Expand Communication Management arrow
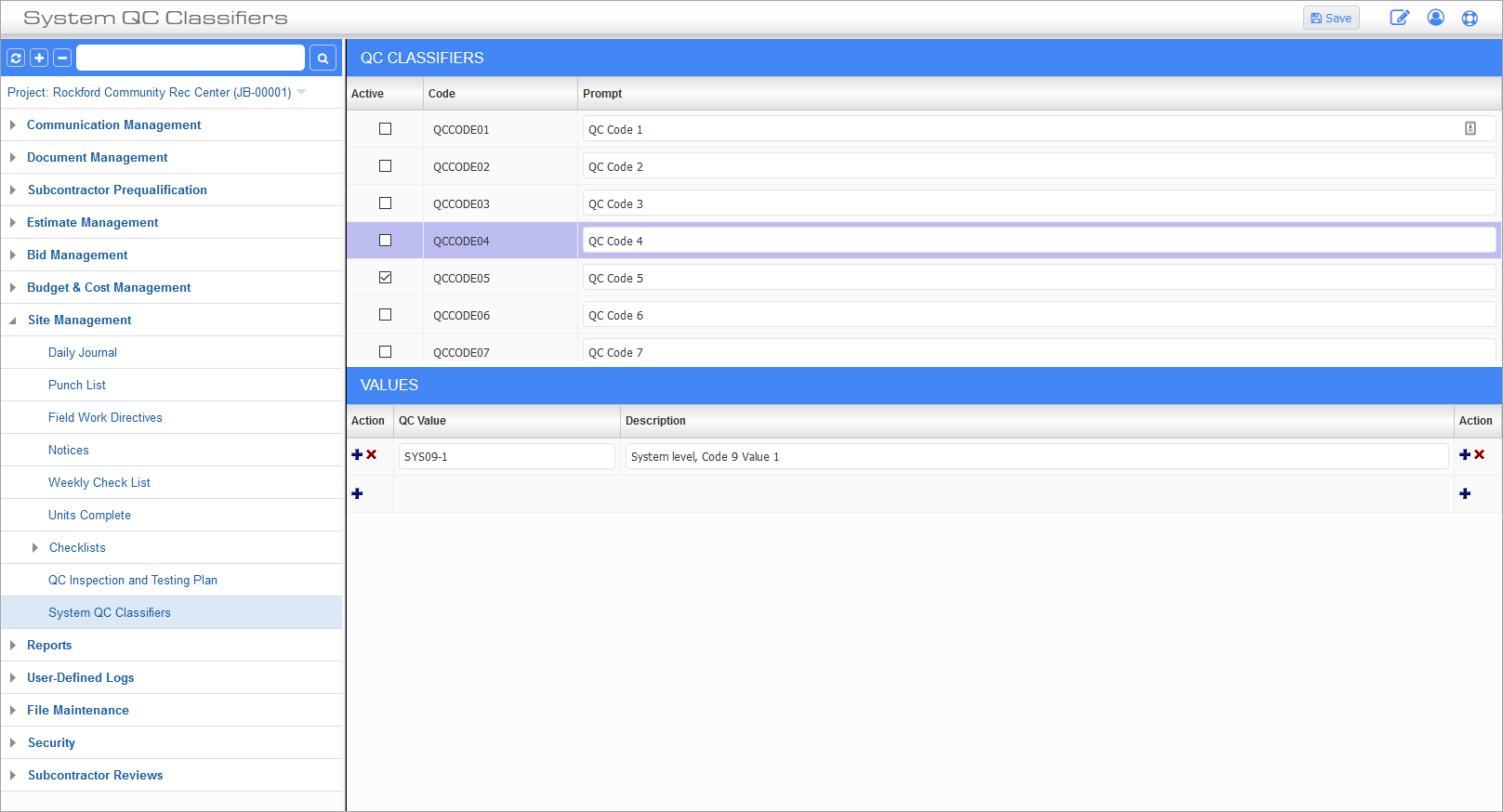The height and width of the screenshot is (812, 1503). [13, 124]
